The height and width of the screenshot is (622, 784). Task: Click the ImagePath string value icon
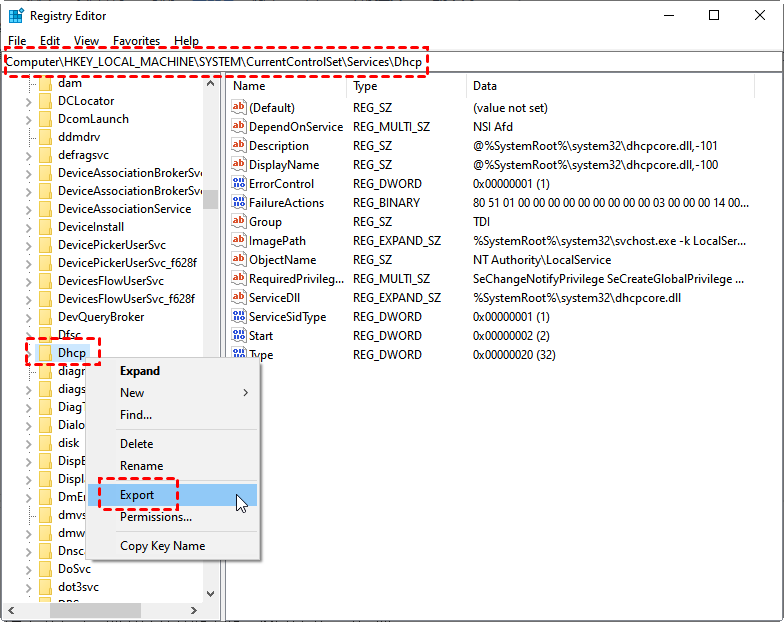(238, 241)
